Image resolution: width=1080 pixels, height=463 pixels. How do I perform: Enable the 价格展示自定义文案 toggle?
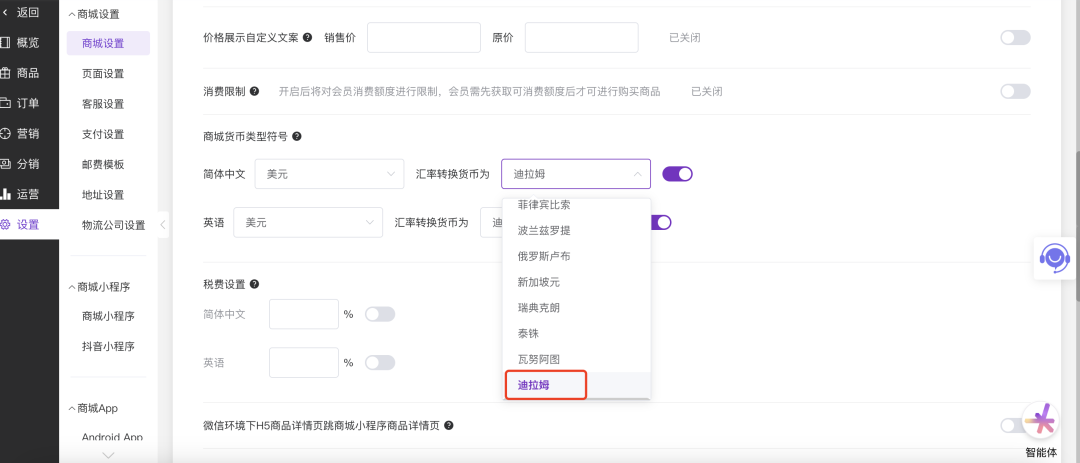pos(1015,37)
